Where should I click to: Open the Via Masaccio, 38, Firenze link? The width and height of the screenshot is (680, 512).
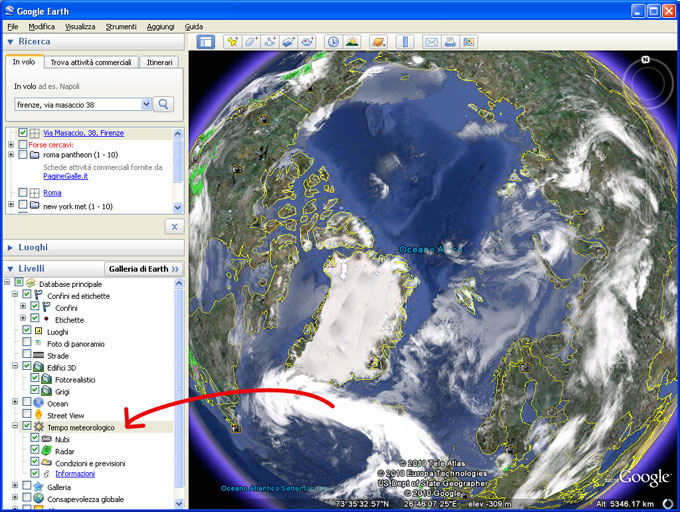[x=83, y=133]
